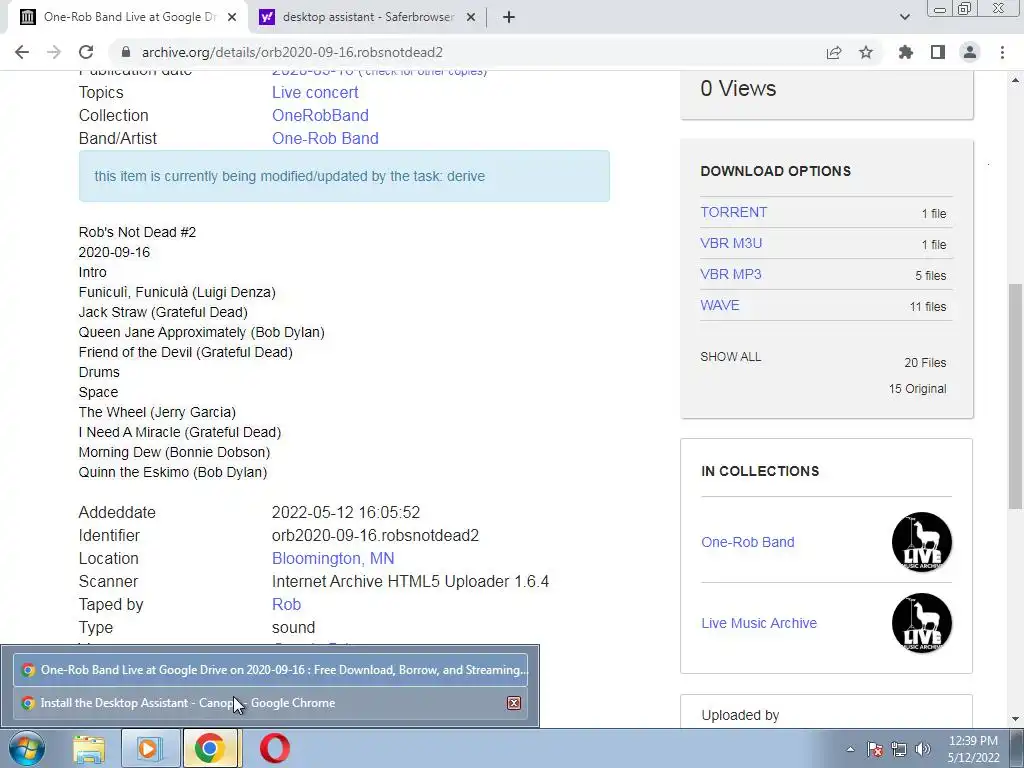Click the One-Rob Band collection llama logo
Viewport: 1024px width, 768px height.
point(921,542)
